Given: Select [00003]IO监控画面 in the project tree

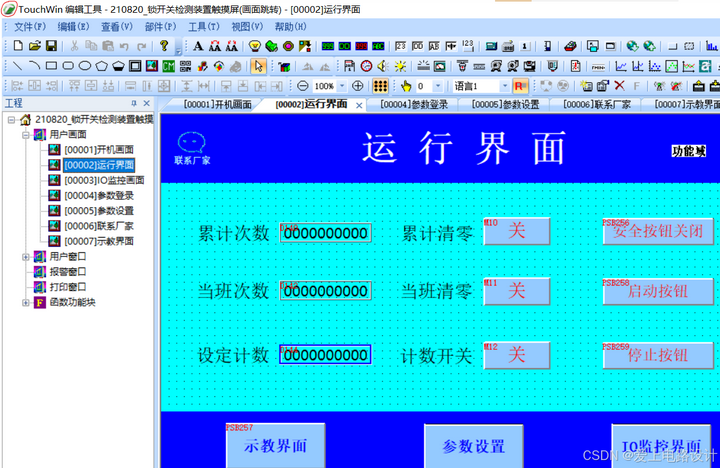Looking at the screenshot, I should point(104,180).
